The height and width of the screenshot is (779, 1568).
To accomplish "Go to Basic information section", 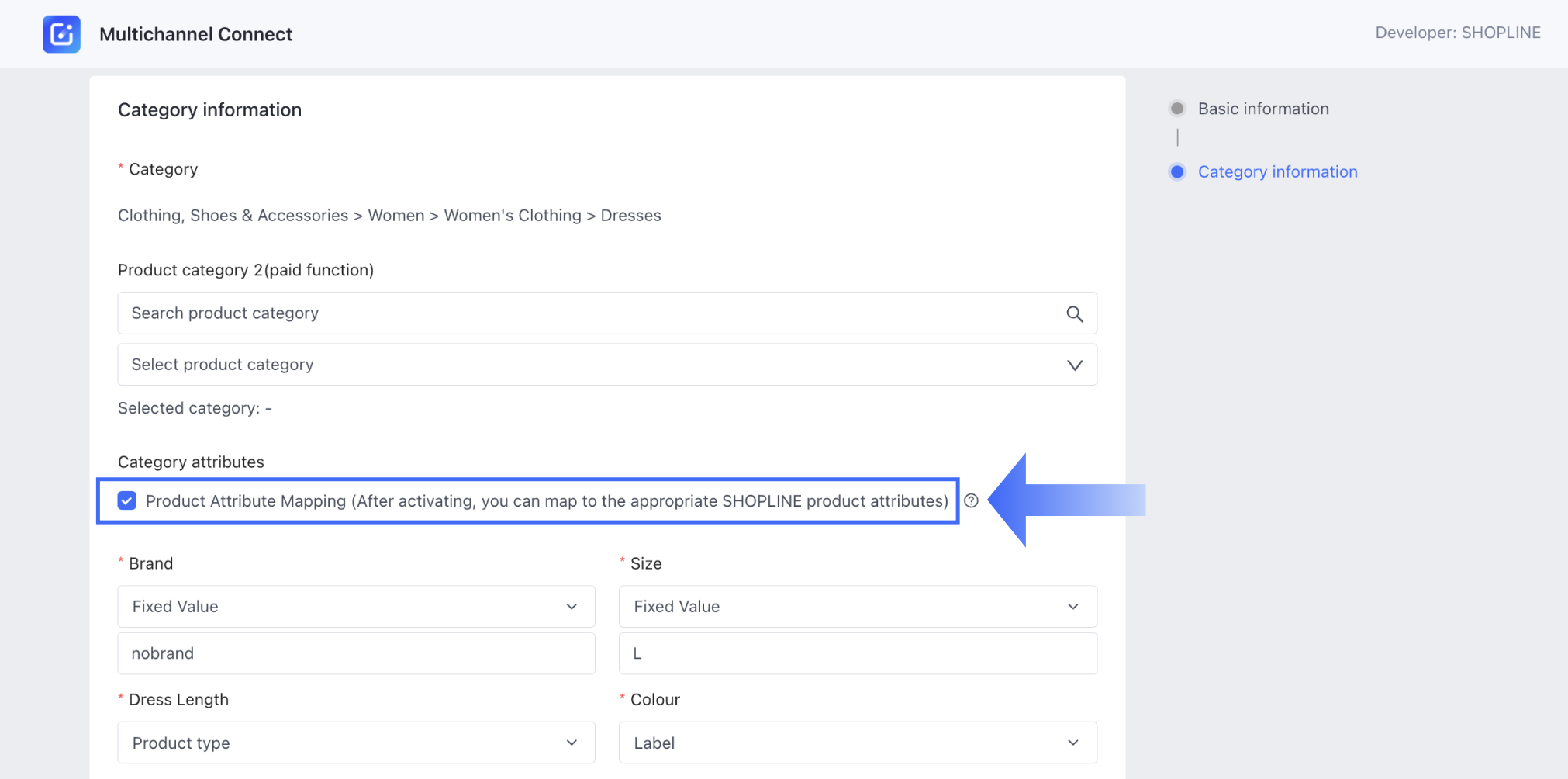I will (1263, 109).
